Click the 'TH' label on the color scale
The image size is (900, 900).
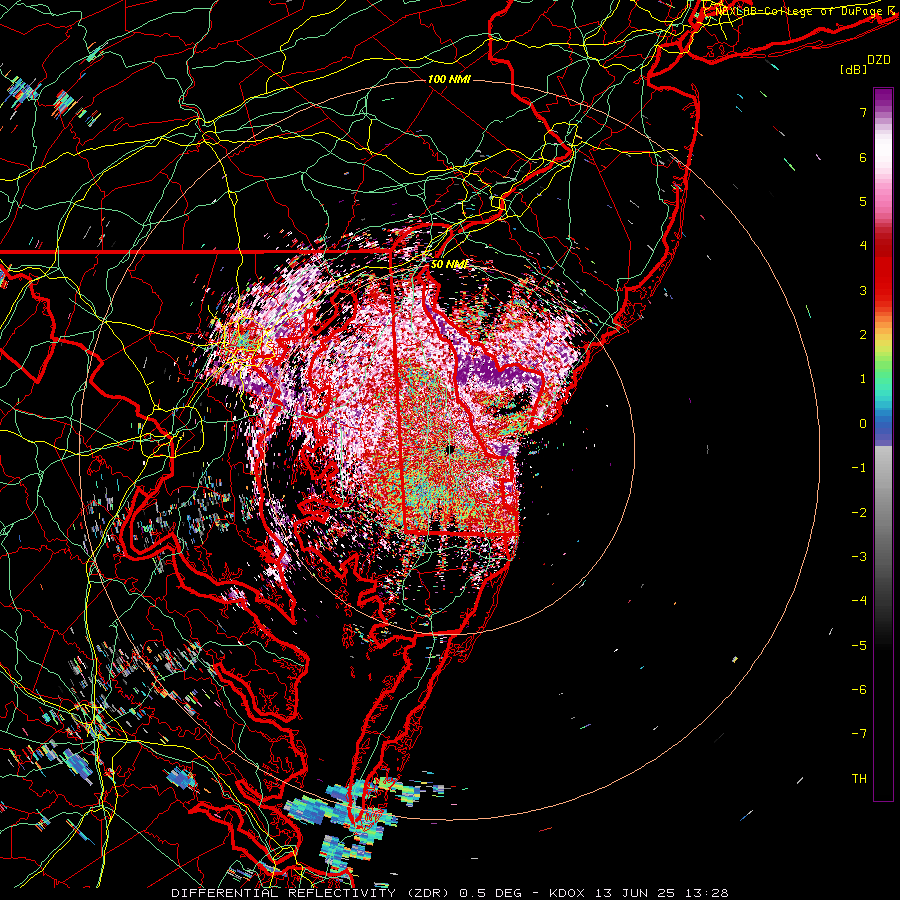click(x=859, y=779)
